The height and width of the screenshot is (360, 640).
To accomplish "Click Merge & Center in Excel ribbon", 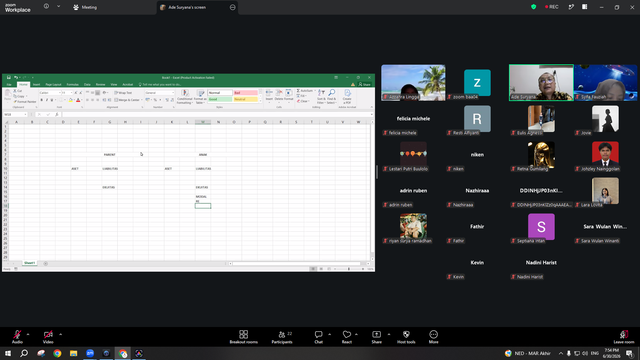I will pyautogui.click(x=128, y=100).
